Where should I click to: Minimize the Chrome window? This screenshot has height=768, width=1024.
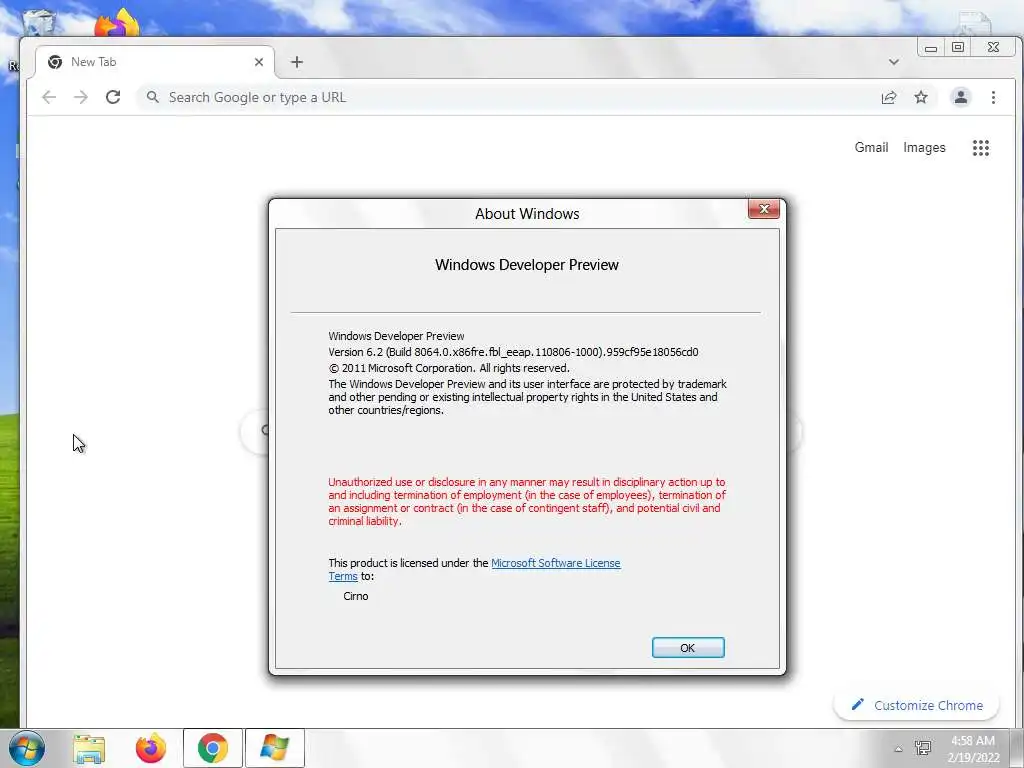tap(931, 48)
